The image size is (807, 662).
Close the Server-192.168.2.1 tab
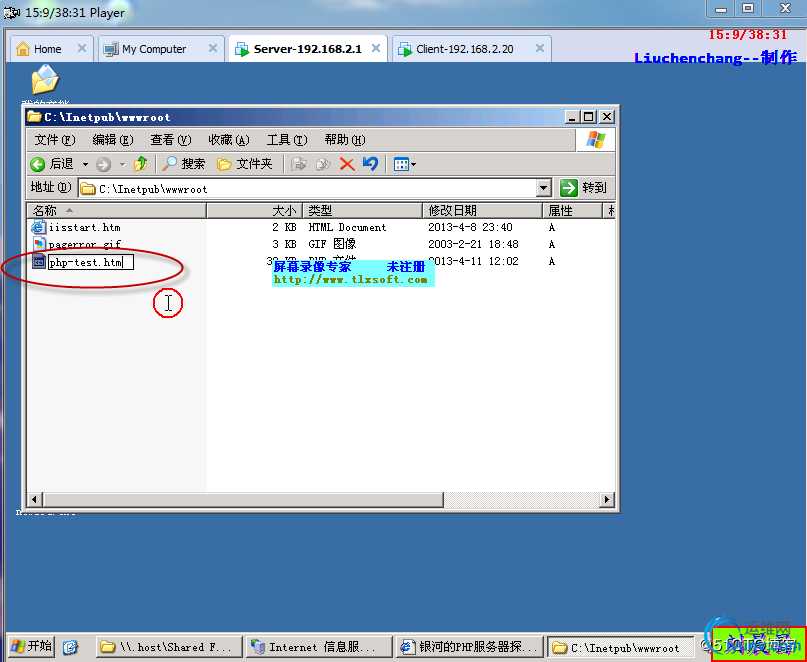click(376, 48)
